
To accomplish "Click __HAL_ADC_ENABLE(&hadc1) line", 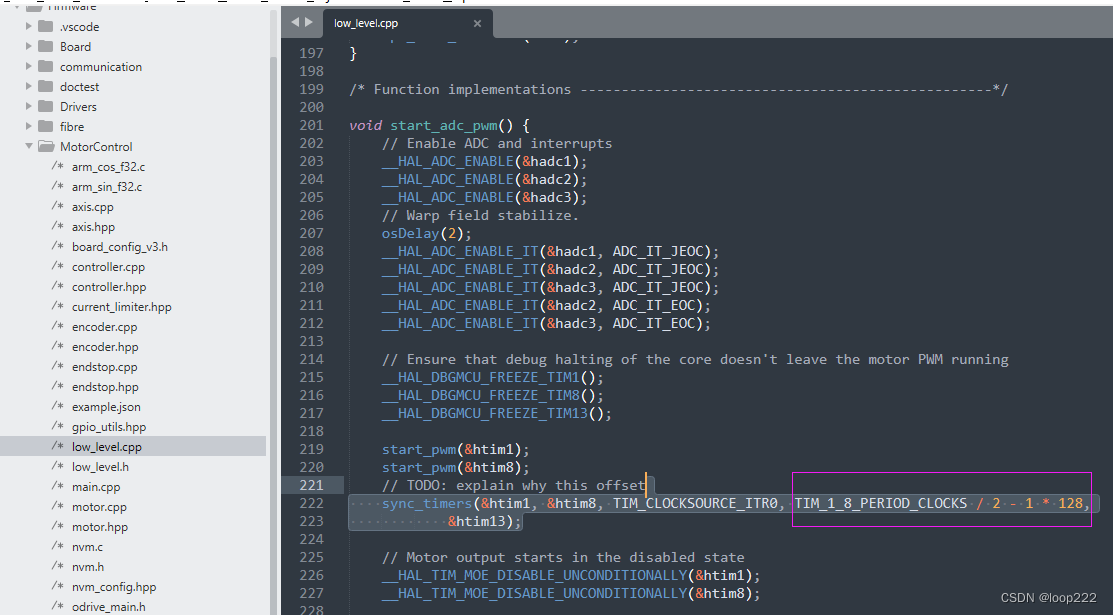I will [x=484, y=162].
